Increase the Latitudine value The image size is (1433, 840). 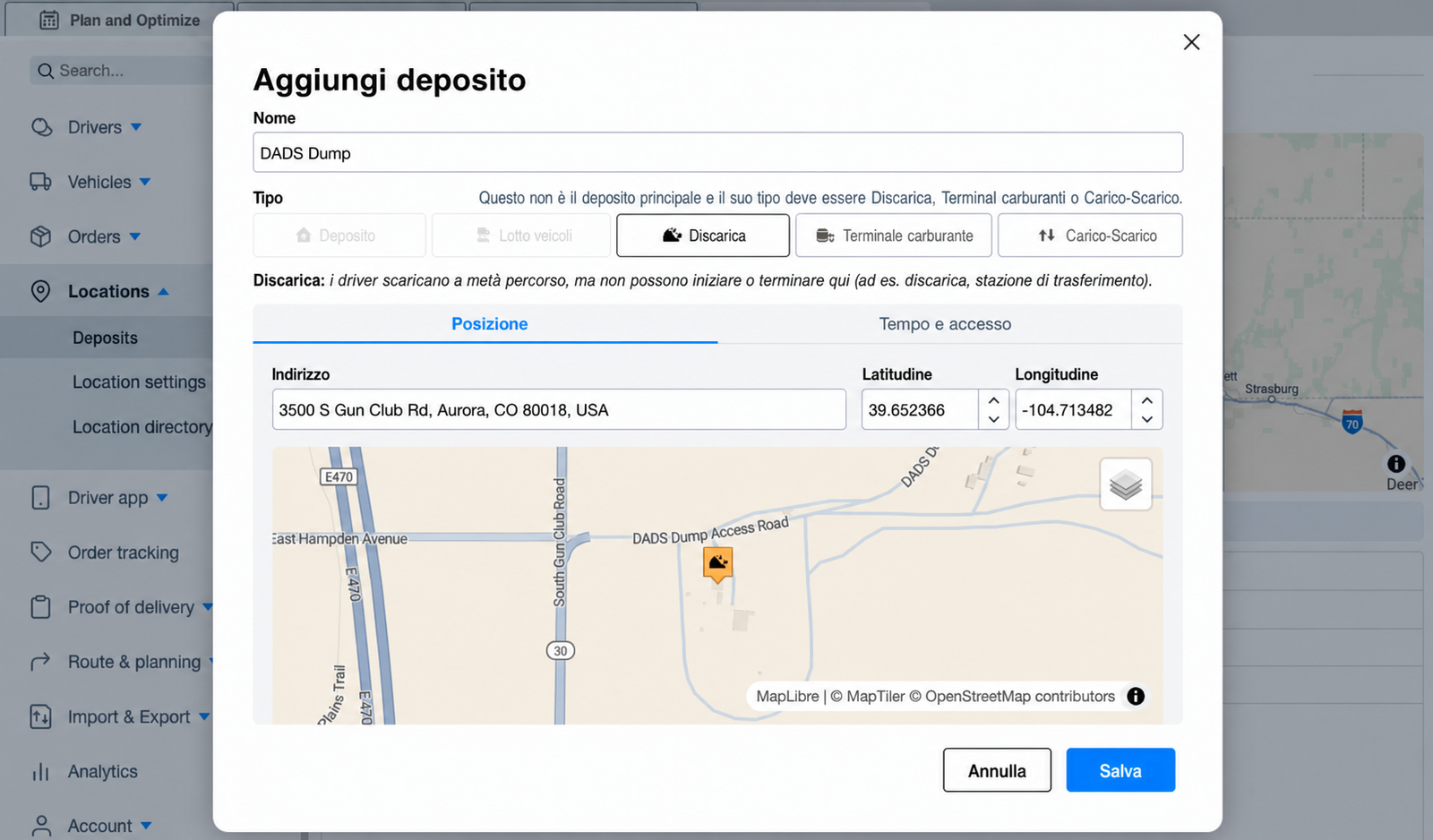point(994,400)
